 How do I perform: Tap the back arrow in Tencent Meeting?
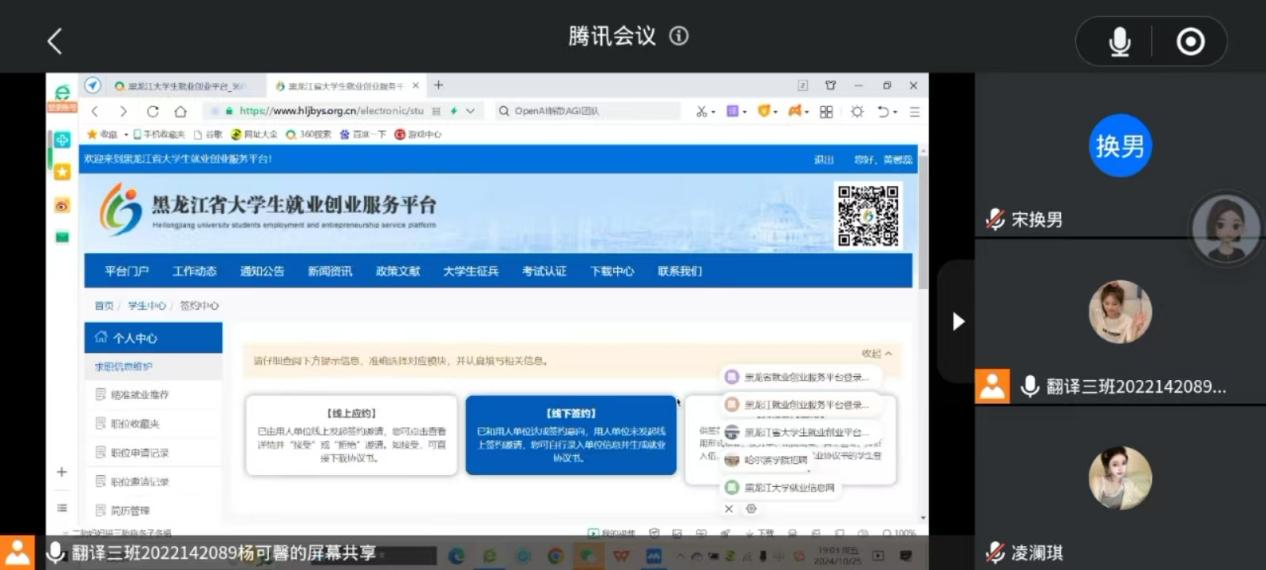(x=55, y=41)
